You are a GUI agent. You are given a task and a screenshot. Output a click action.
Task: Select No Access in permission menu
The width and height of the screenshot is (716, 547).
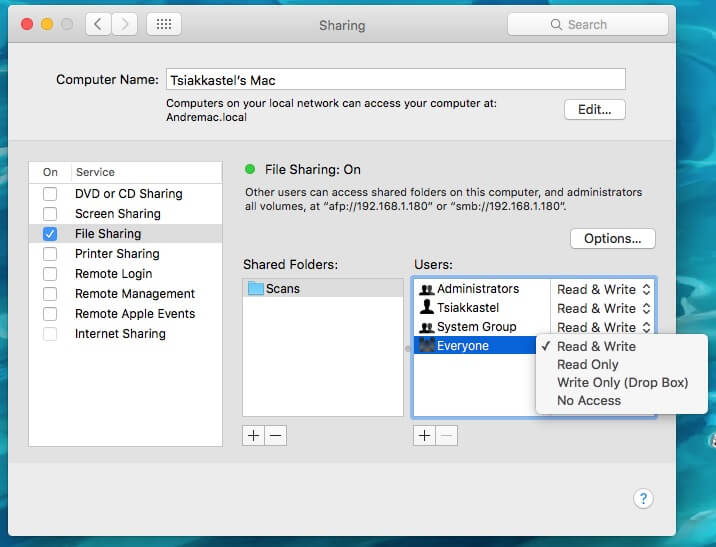pos(589,401)
